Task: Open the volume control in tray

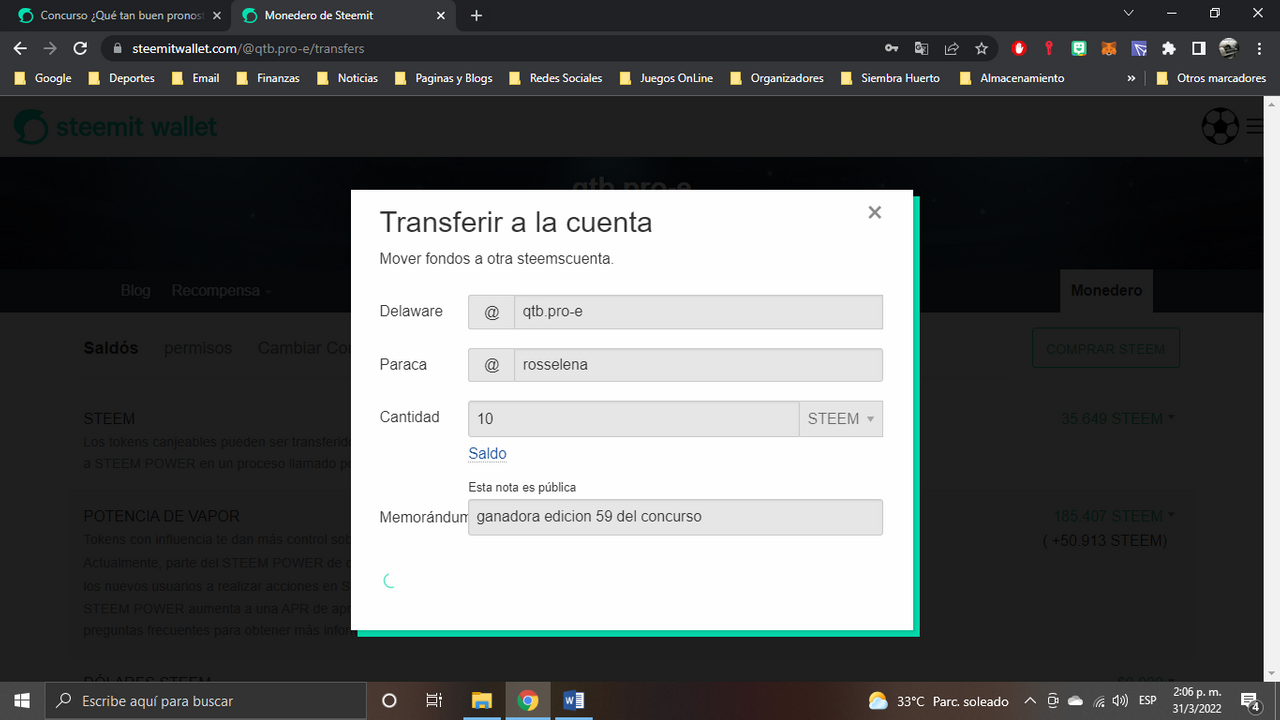Action: pos(1120,700)
